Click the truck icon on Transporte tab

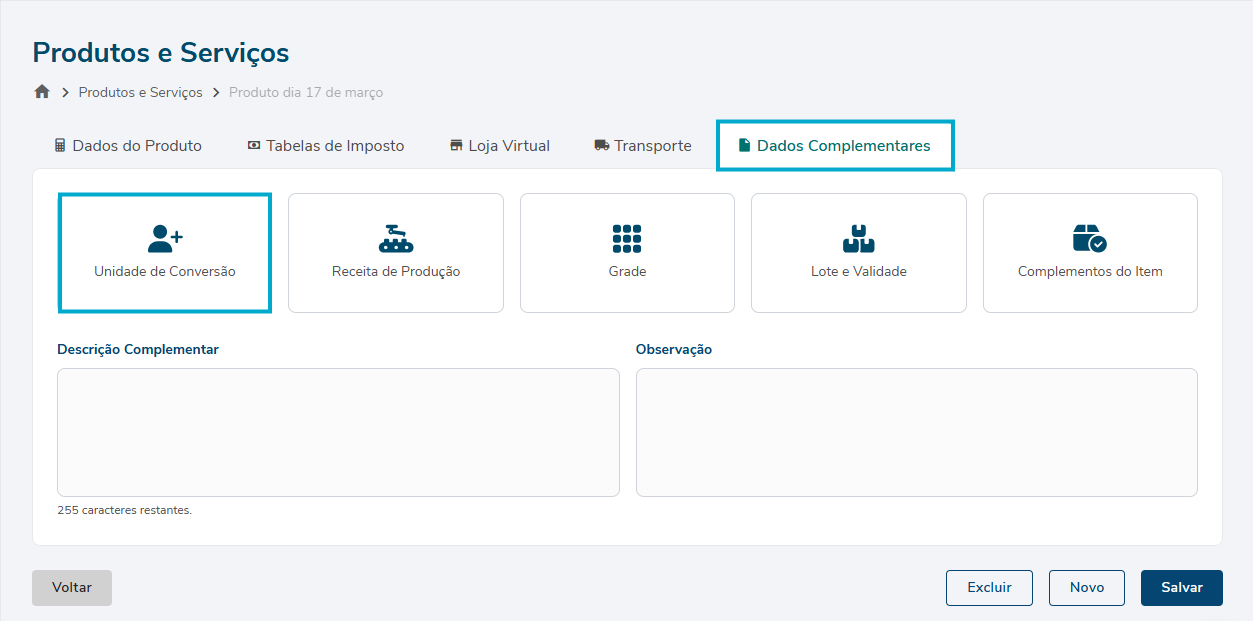tap(601, 146)
